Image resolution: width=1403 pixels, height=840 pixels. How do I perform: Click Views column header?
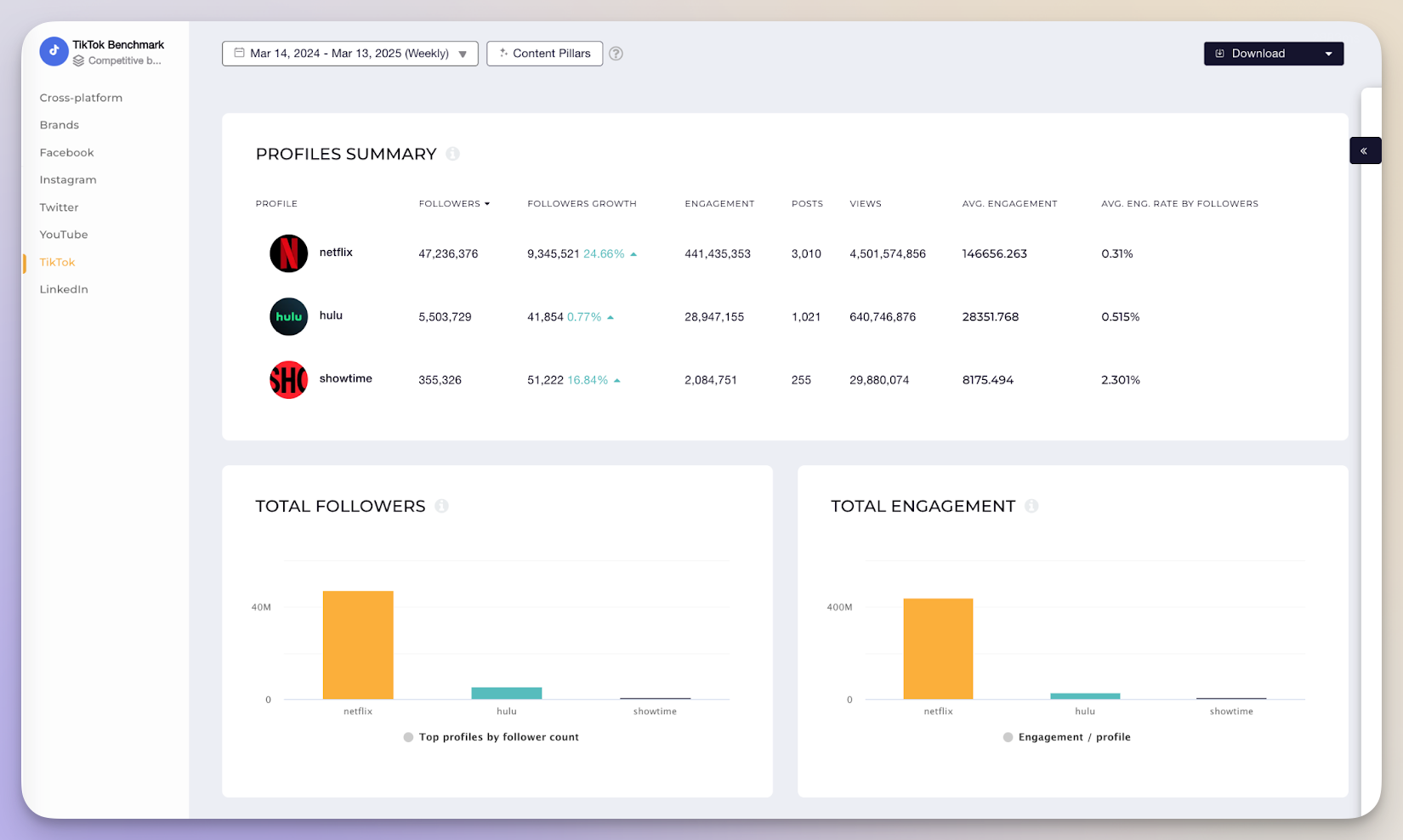866,204
